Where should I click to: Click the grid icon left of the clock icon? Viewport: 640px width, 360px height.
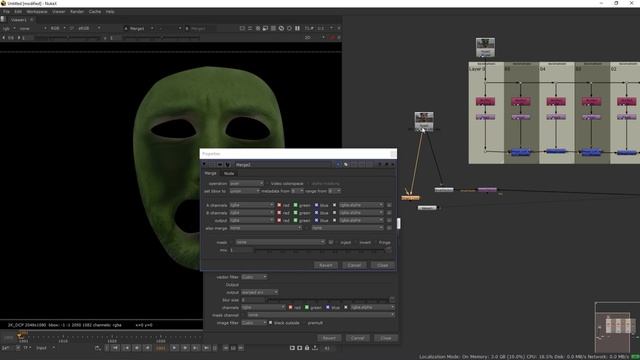pyautogui.click(x=273, y=28)
